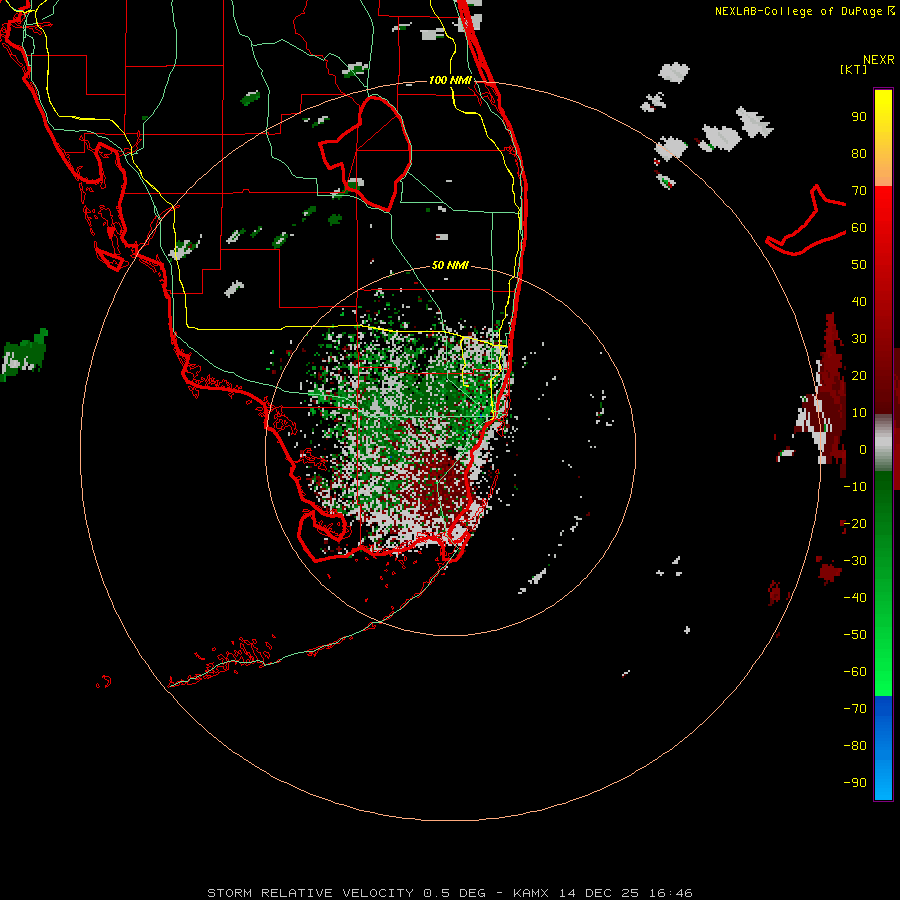Screen dimensions: 900x900
Task: Click the positive 40 scale value
Action: pyautogui.click(x=859, y=301)
